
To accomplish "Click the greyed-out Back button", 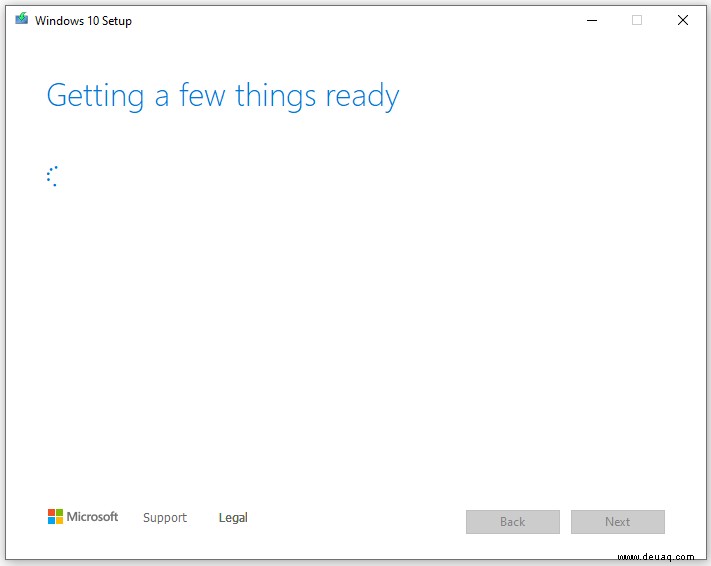I will [x=512, y=522].
